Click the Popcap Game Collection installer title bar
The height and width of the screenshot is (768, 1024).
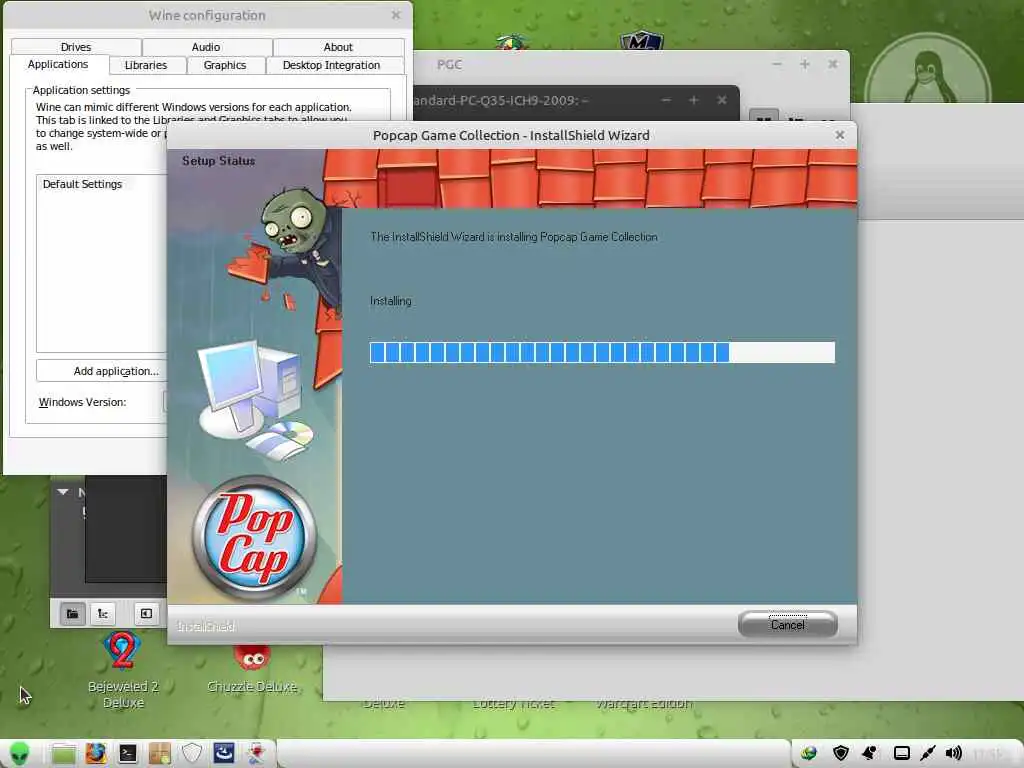tap(511, 135)
